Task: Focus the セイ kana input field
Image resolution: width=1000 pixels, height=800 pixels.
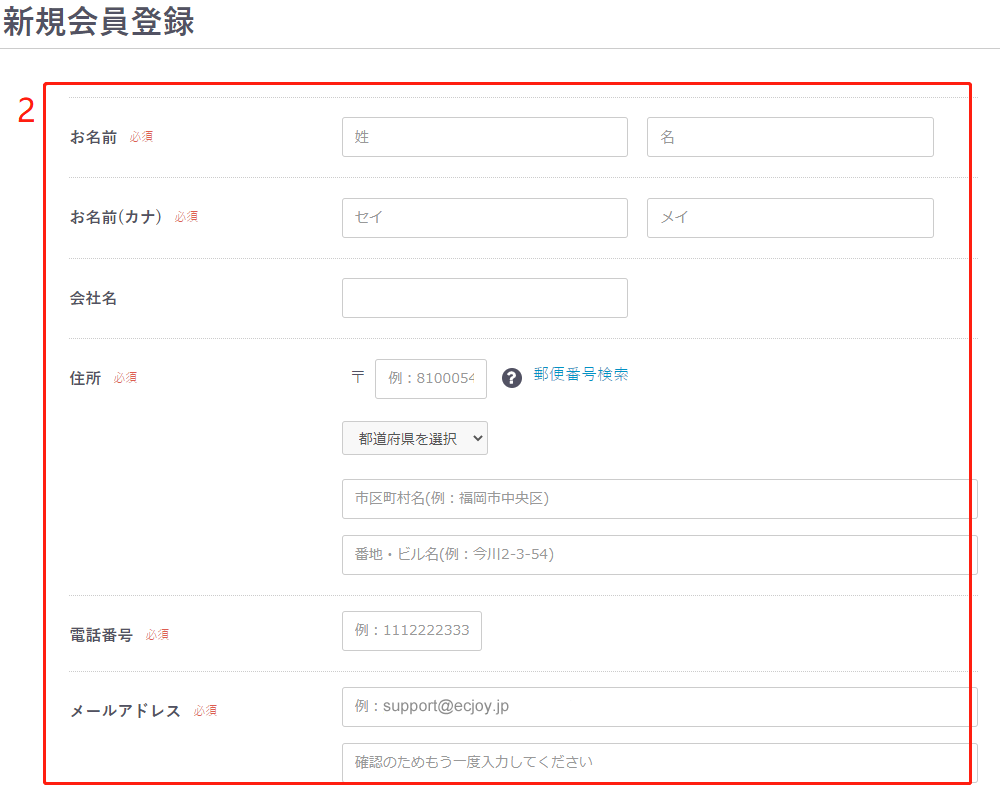Action: tap(484, 218)
